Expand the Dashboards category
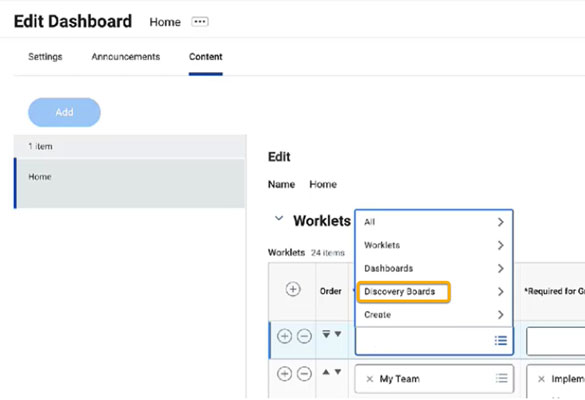Viewport: 585px width, 400px height. tap(434, 268)
